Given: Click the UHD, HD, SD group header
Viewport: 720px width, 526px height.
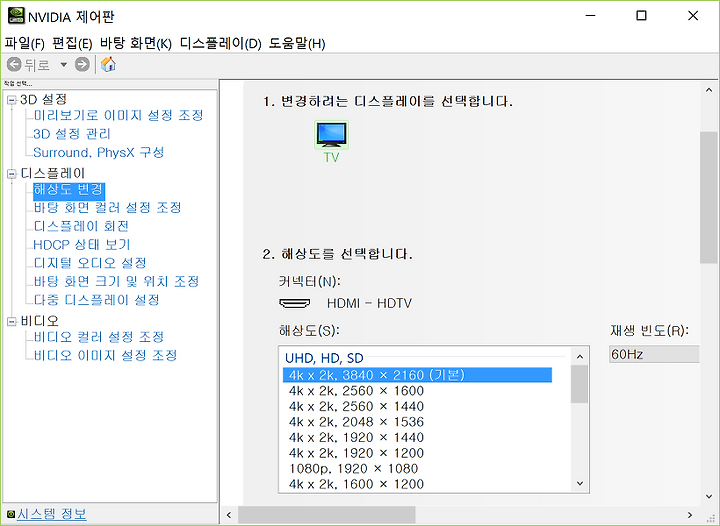Looking at the screenshot, I should [x=324, y=358].
